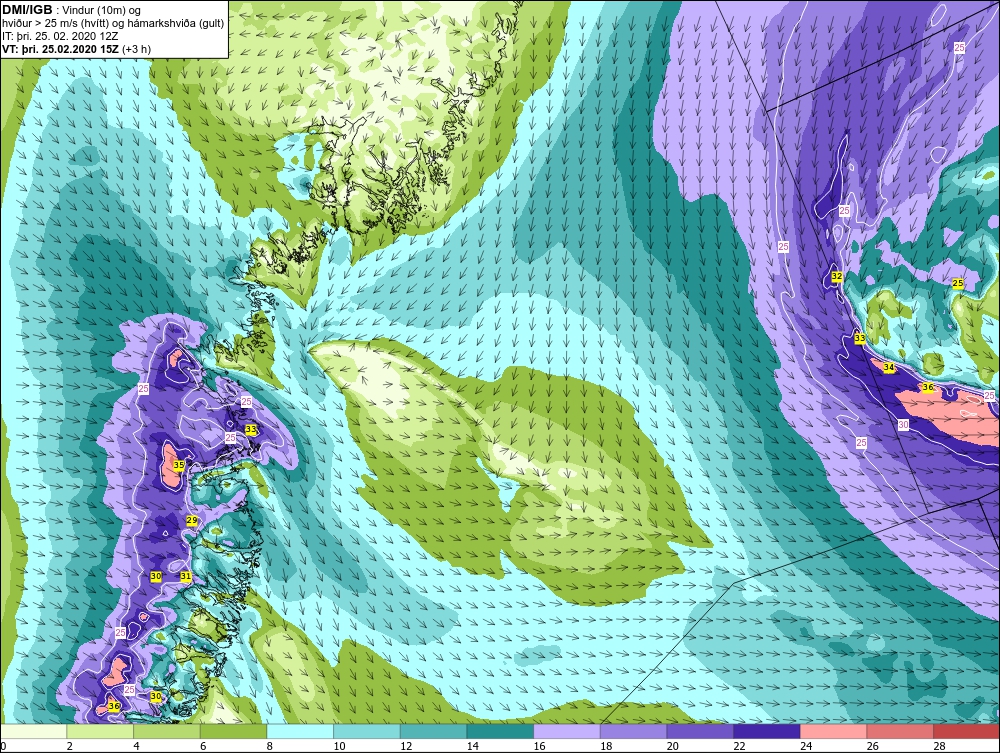Click the red 28+ legend swatch

tap(966, 731)
